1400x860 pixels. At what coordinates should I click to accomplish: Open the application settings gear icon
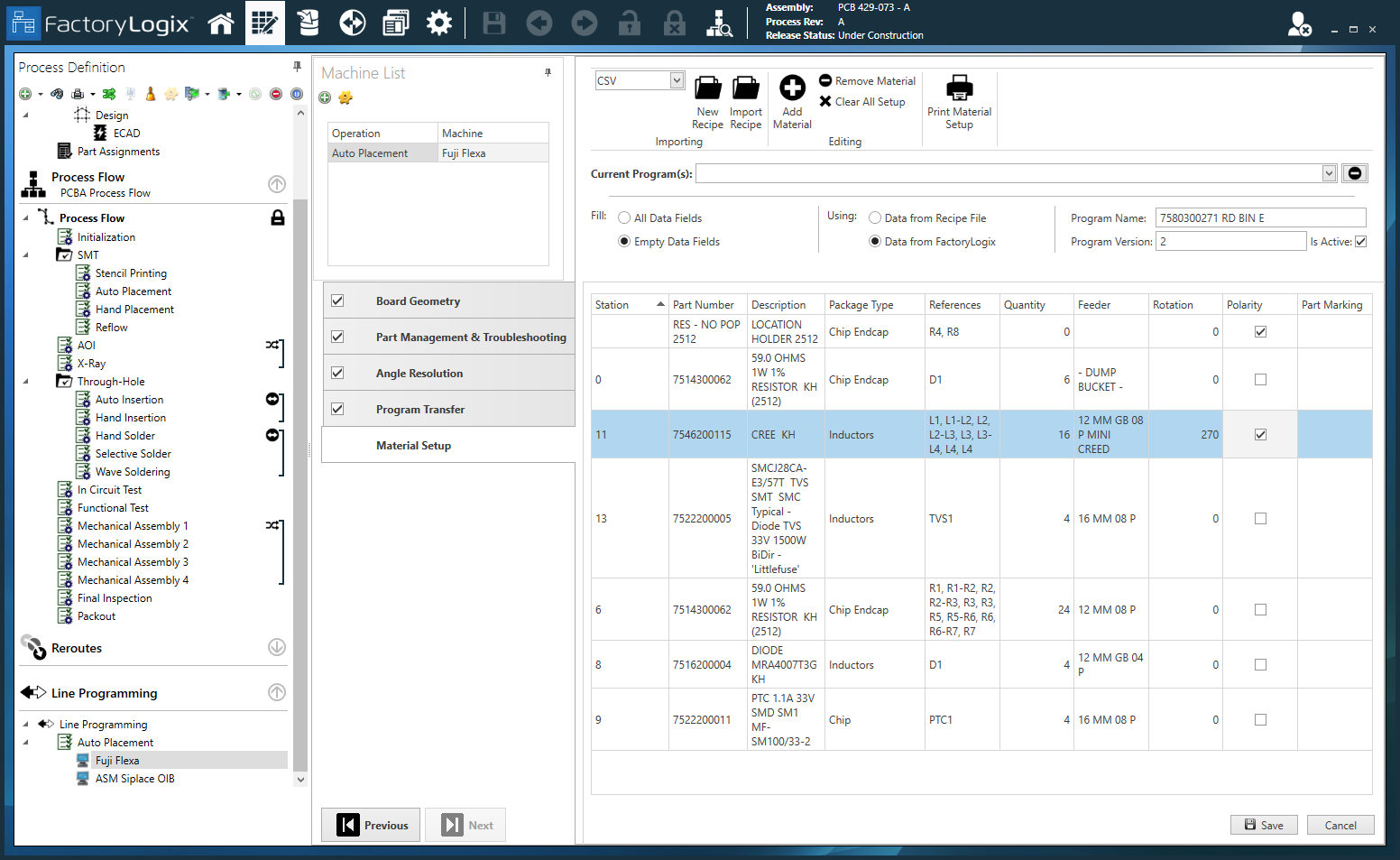click(x=439, y=23)
